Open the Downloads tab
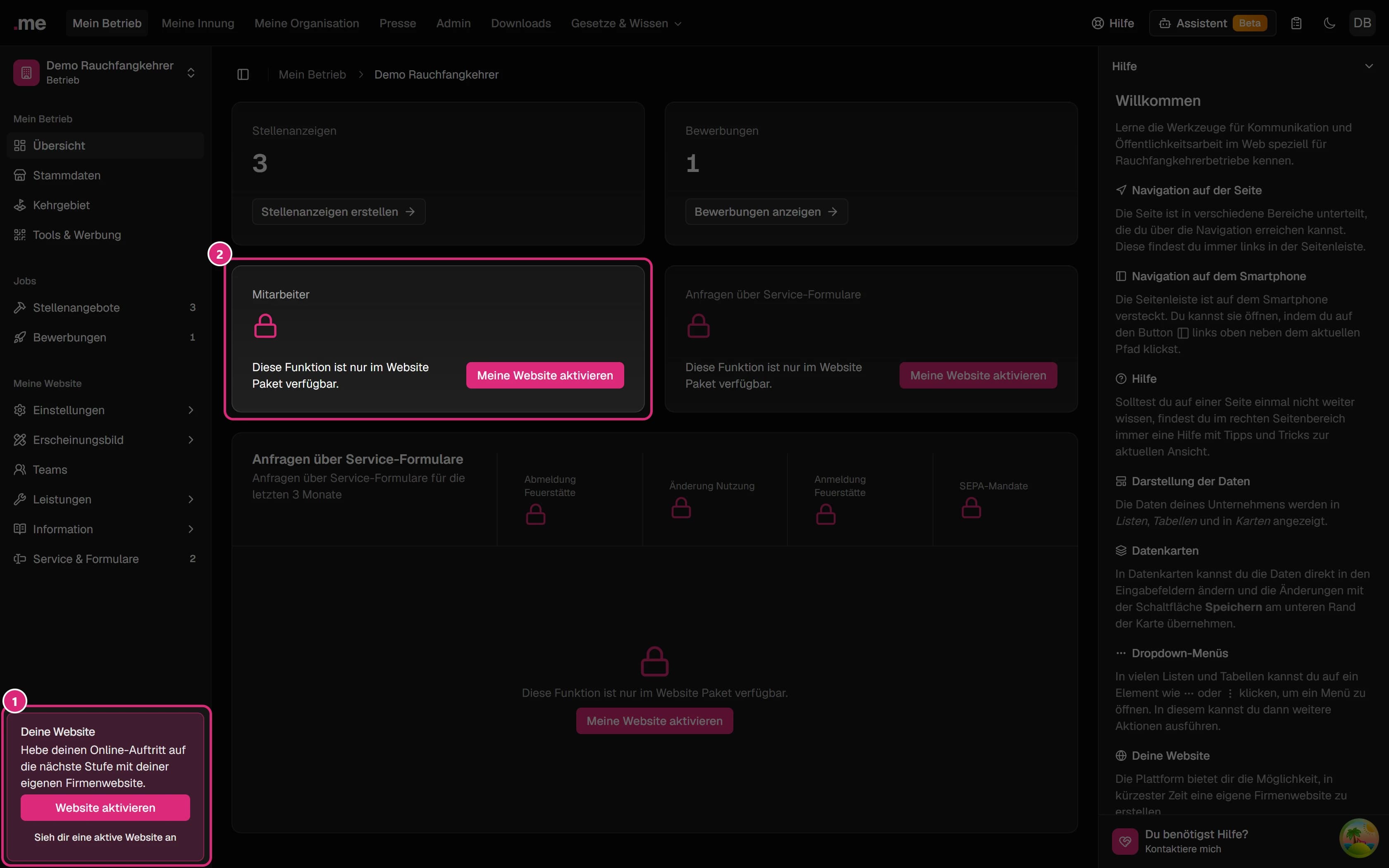 [520, 24]
